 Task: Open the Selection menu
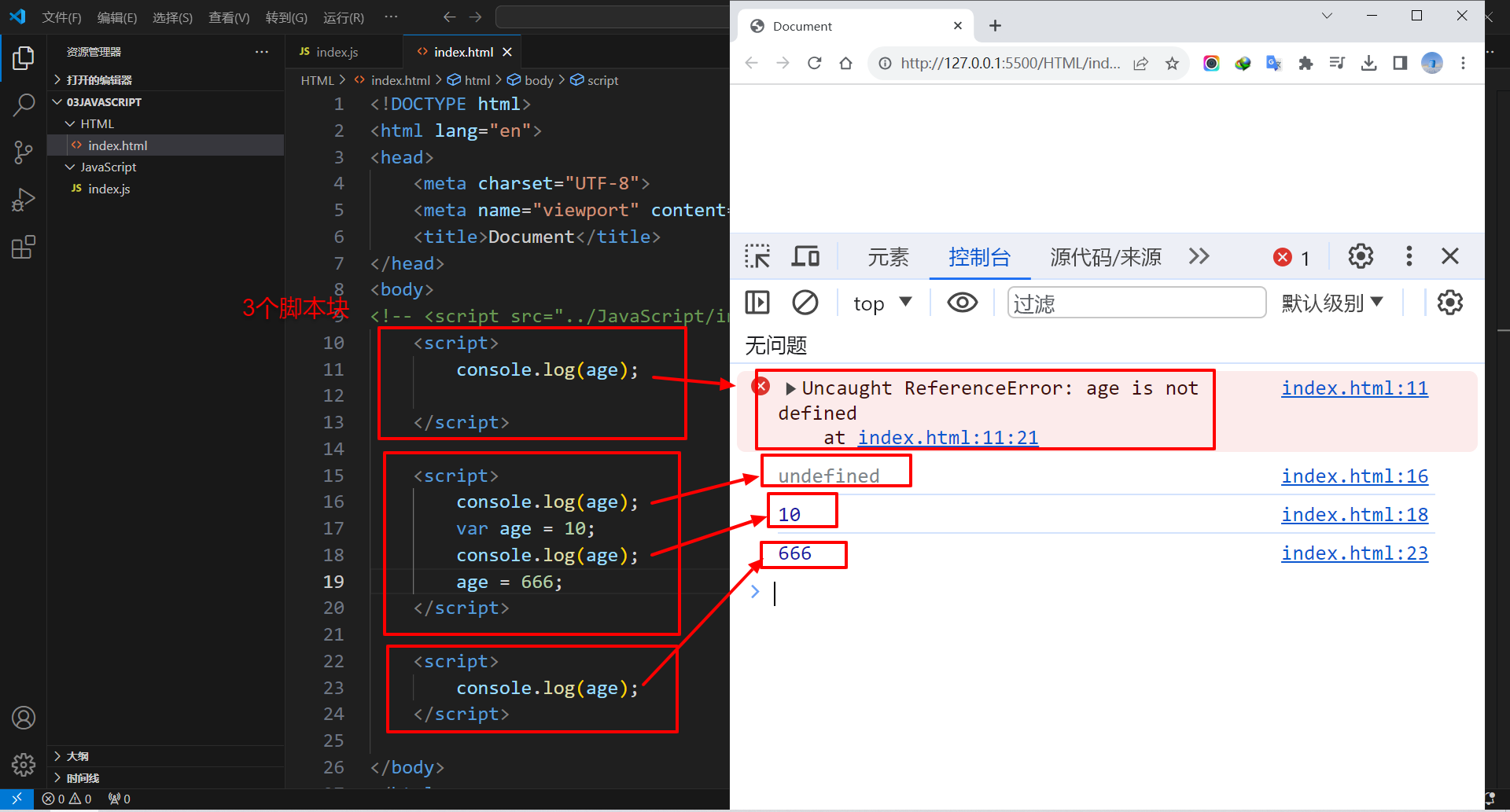click(172, 17)
